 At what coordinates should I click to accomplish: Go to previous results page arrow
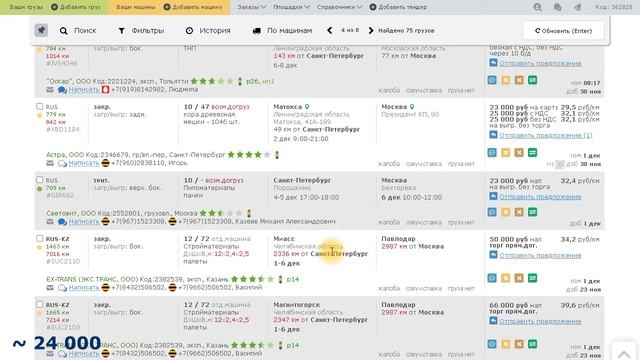[329, 30]
